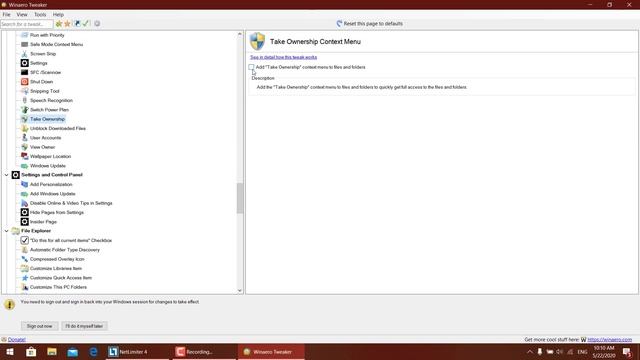Select the Shut Down red power icon

(24, 82)
